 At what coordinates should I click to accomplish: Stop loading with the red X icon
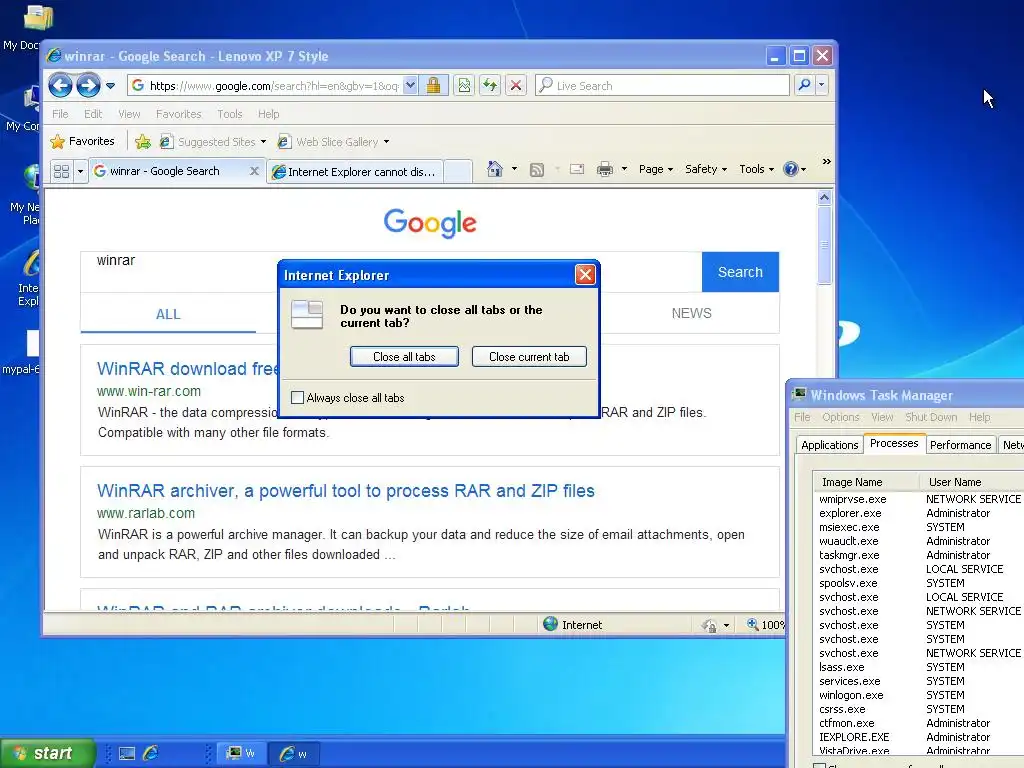click(516, 86)
